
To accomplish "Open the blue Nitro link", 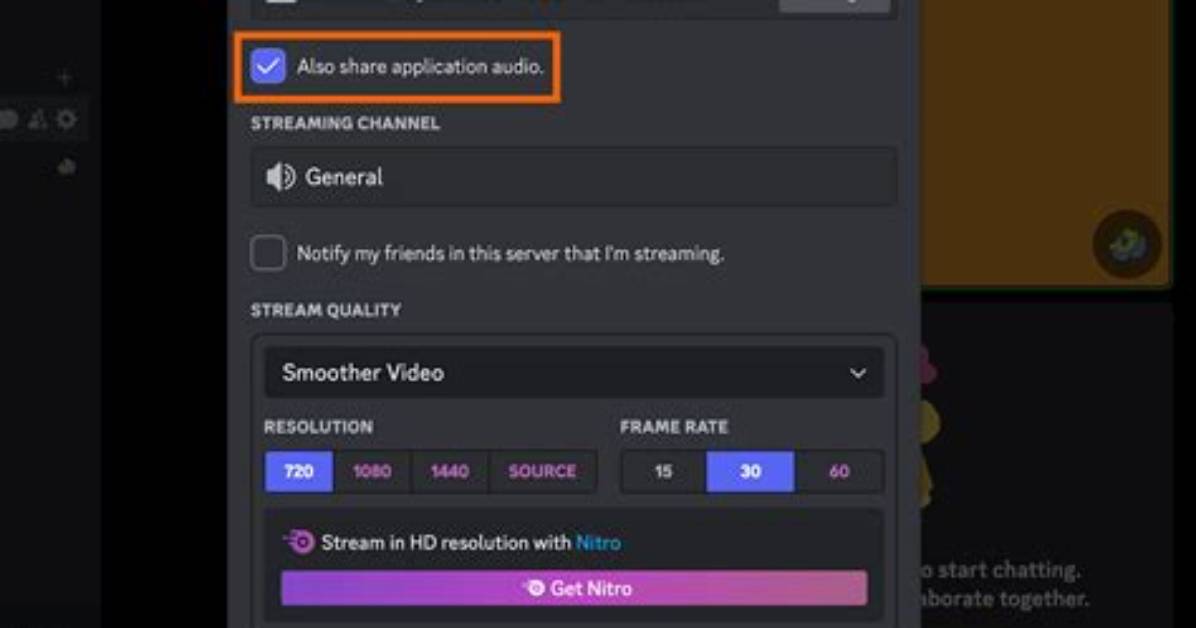I will click(x=598, y=543).
